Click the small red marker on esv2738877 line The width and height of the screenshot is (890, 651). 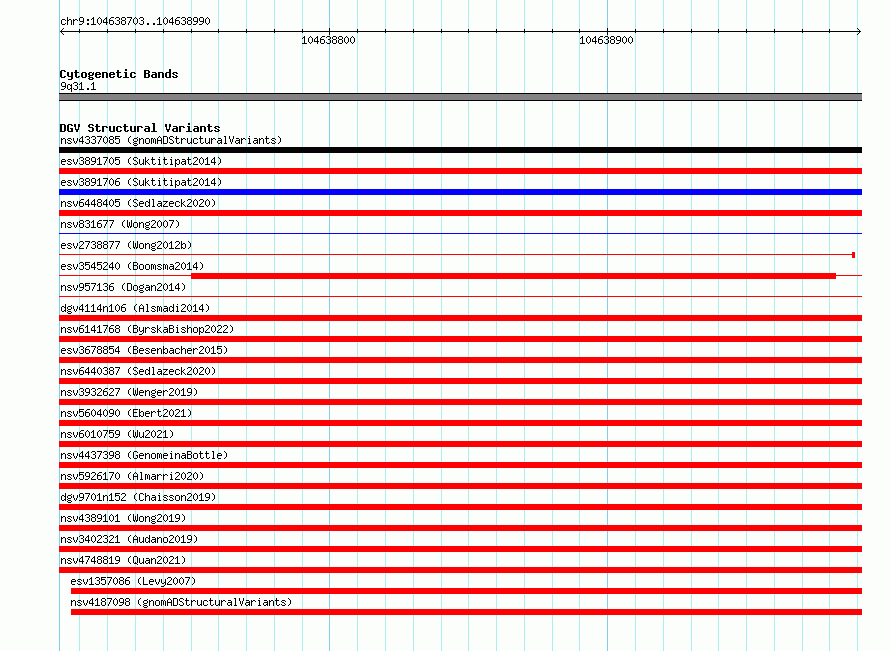click(853, 255)
